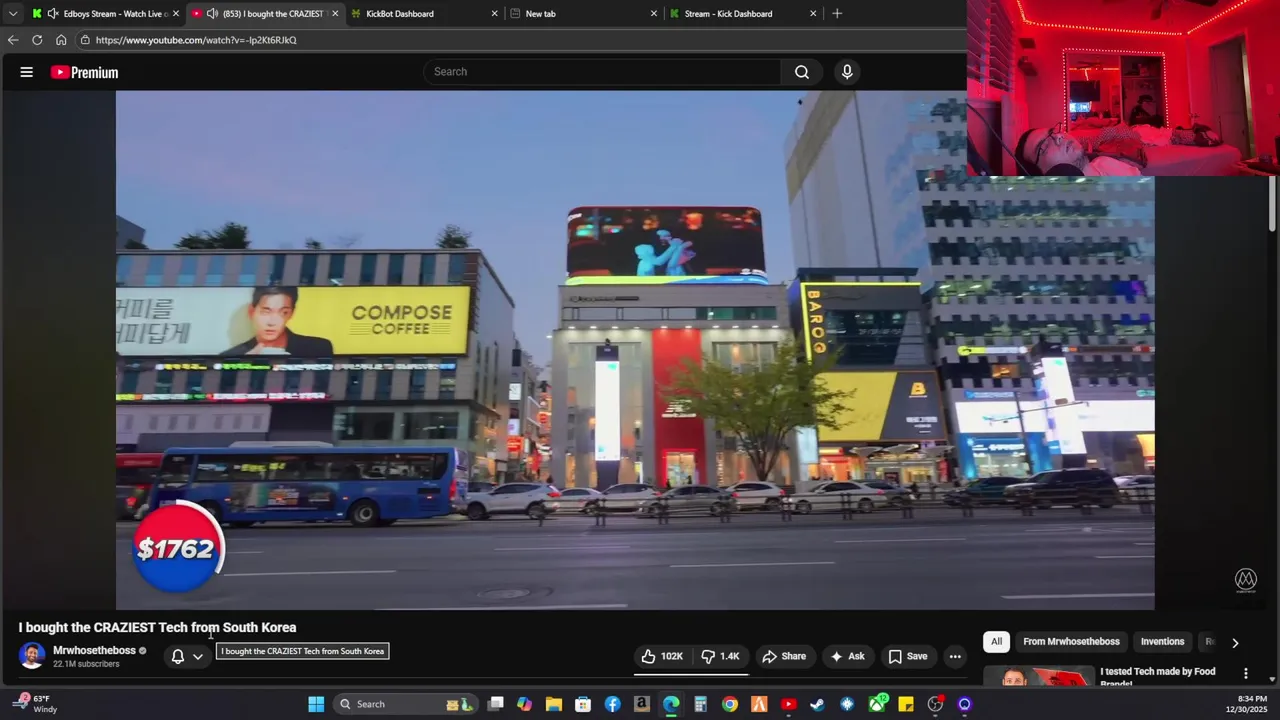Close the KickBot Dashboard tab
Image resolution: width=1280 pixels, height=720 pixels.
click(x=494, y=14)
